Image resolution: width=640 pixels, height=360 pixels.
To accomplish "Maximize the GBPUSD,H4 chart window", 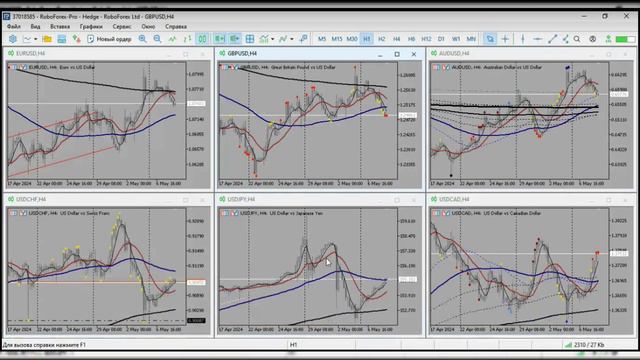I will 397,54.
